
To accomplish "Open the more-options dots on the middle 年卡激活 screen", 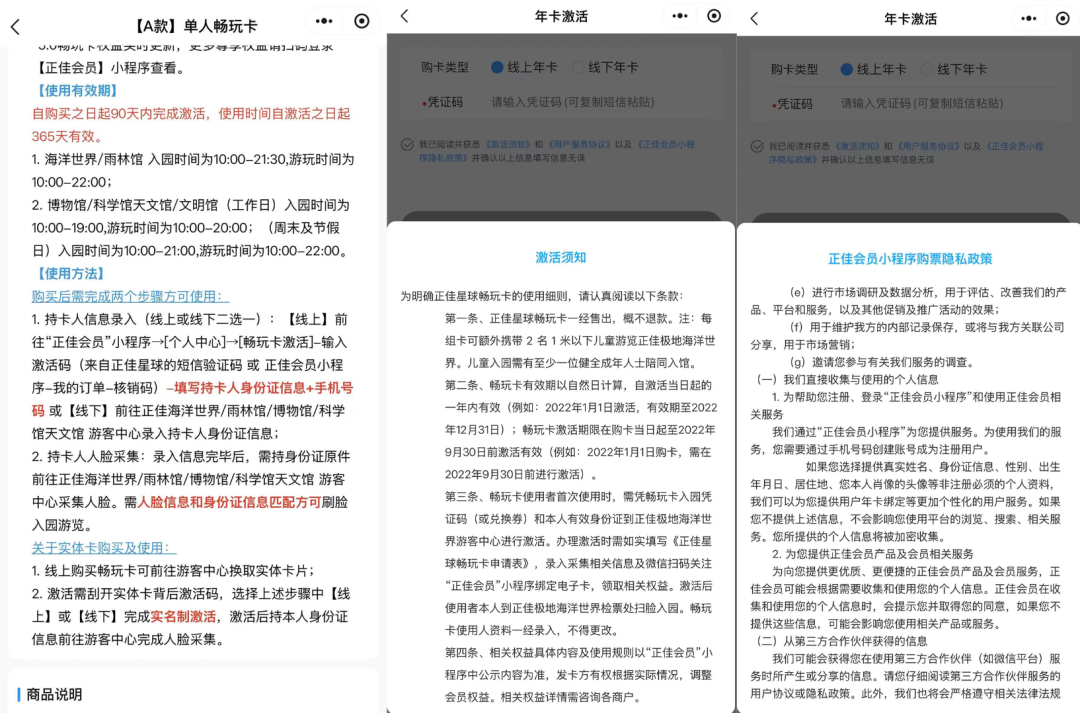I will [680, 16].
